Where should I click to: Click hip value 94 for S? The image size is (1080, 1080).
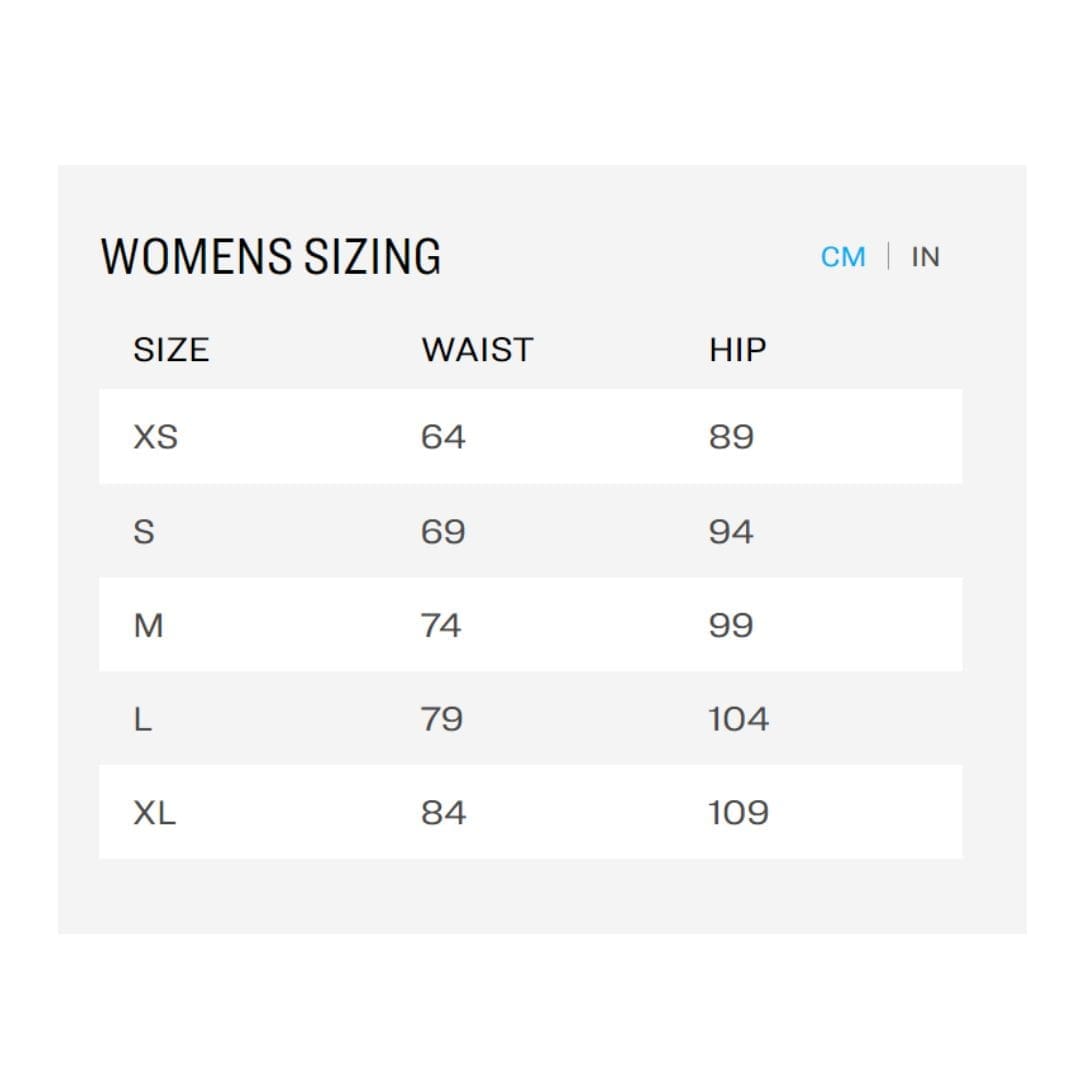(x=731, y=532)
